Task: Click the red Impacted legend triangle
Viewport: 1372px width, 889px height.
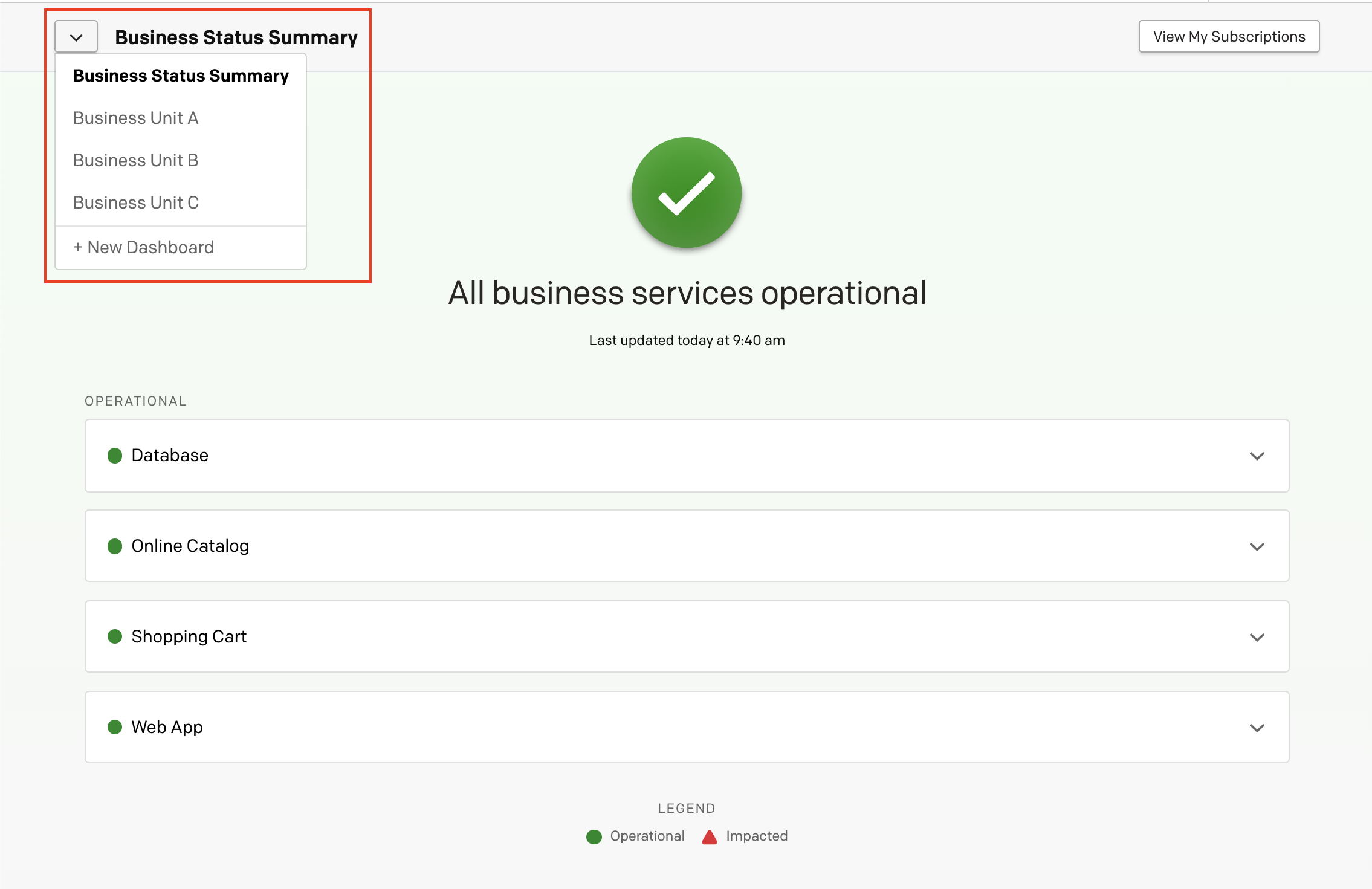Action: (710, 837)
